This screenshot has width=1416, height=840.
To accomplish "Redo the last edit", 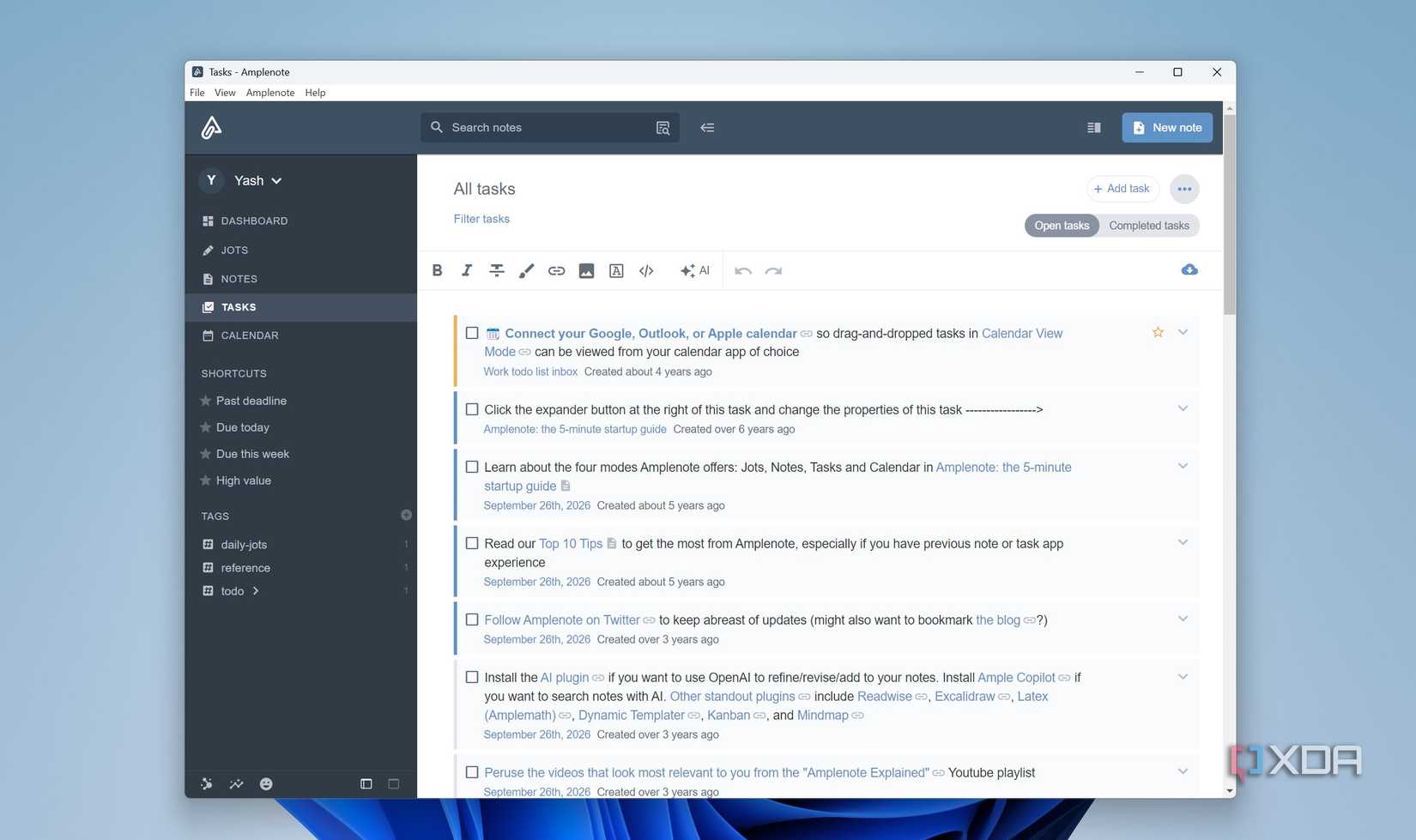I will tap(773, 270).
